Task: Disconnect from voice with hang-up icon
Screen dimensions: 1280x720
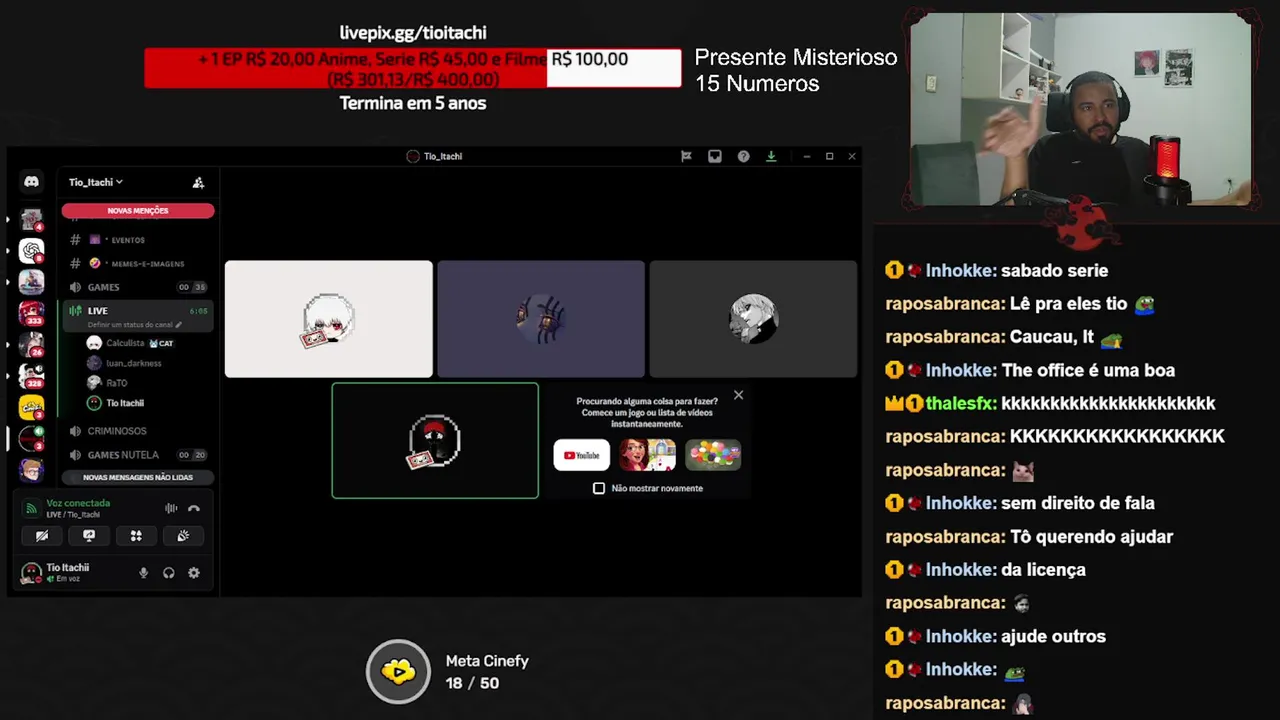Action: [194, 508]
